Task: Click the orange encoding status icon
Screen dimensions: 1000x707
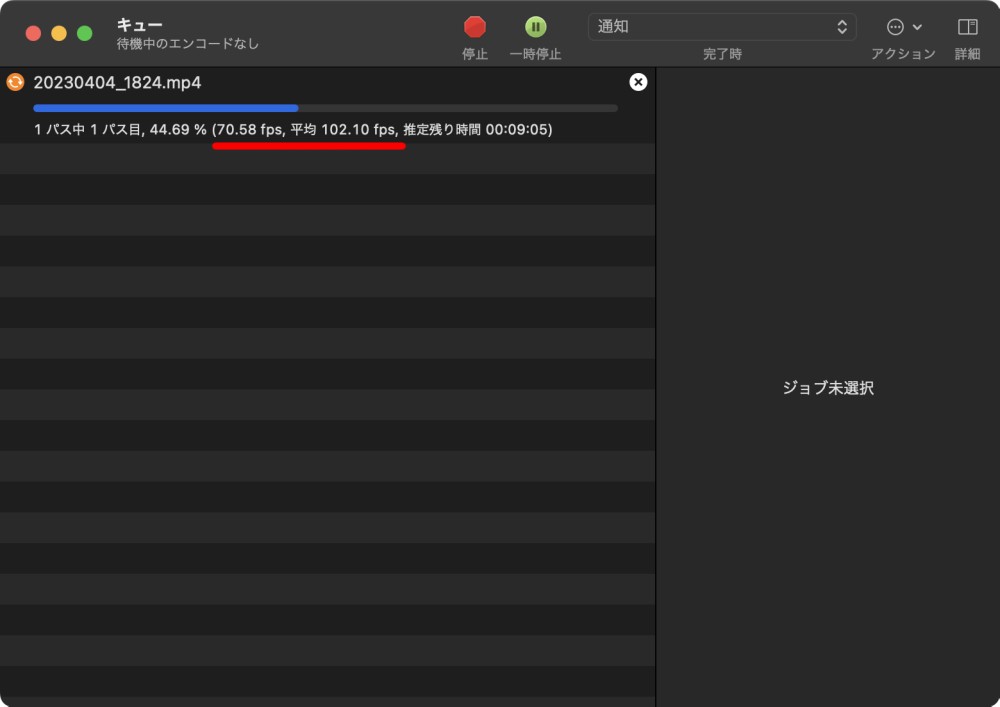Action: point(15,82)
